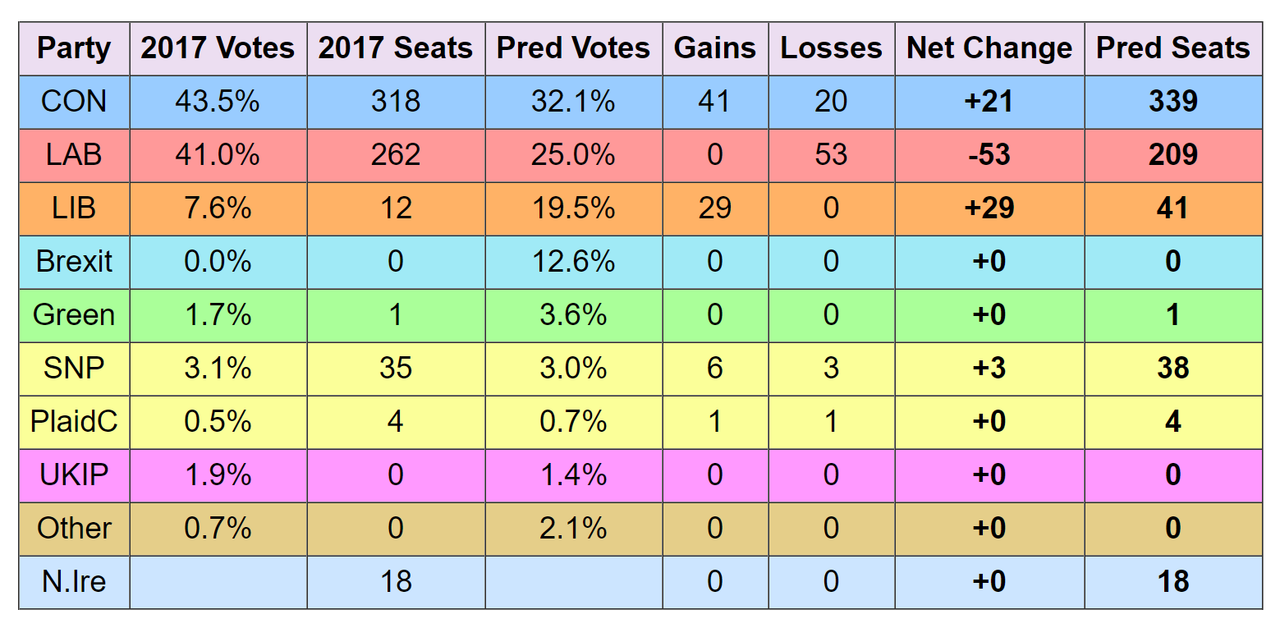The image size is (1280, 623).
Task: Click the LIB predicted votes 19.5%
Action: point(573,208)
